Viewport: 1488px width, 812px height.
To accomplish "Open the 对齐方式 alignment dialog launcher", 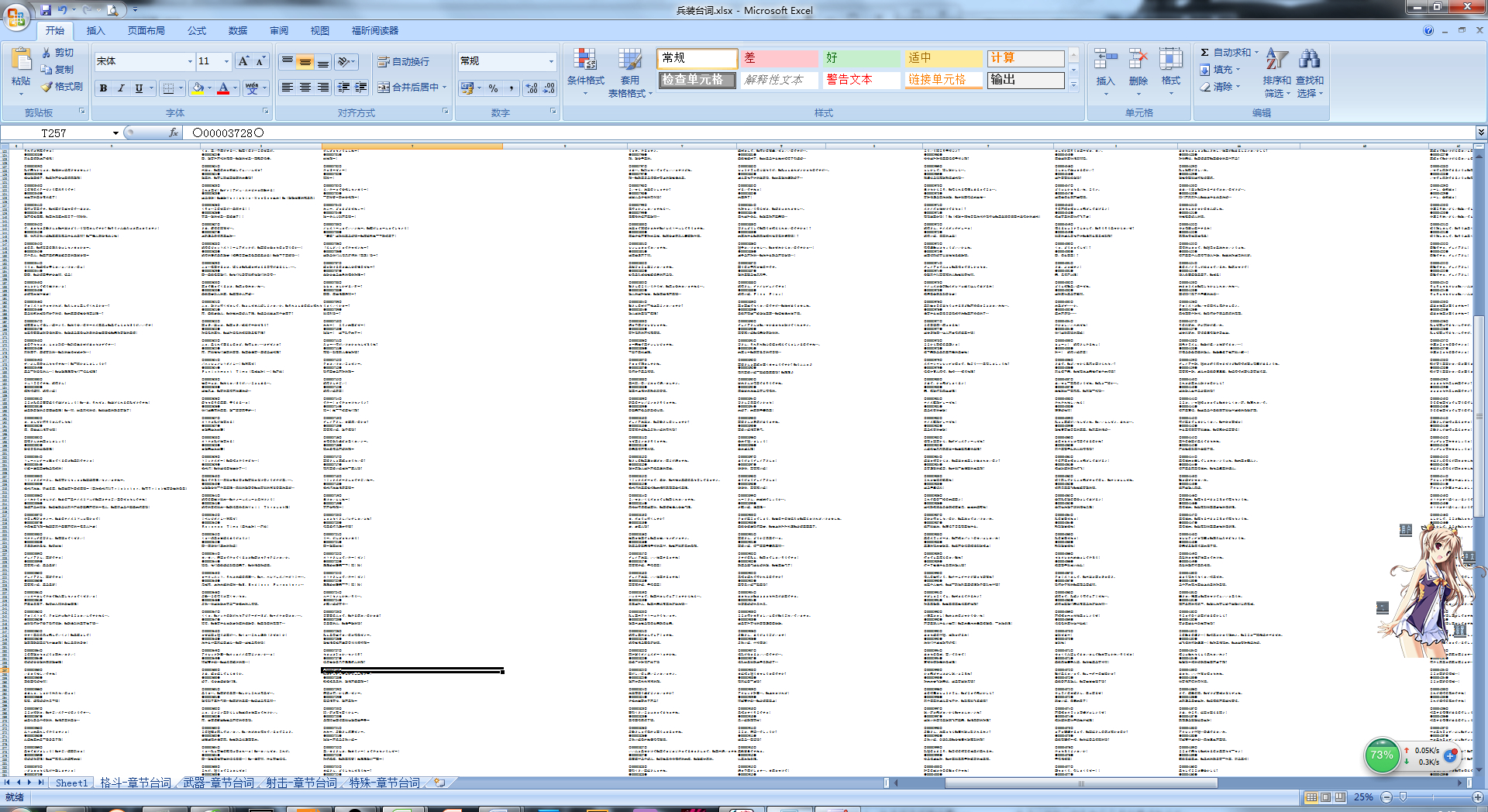I will click(x=446, y=112).
